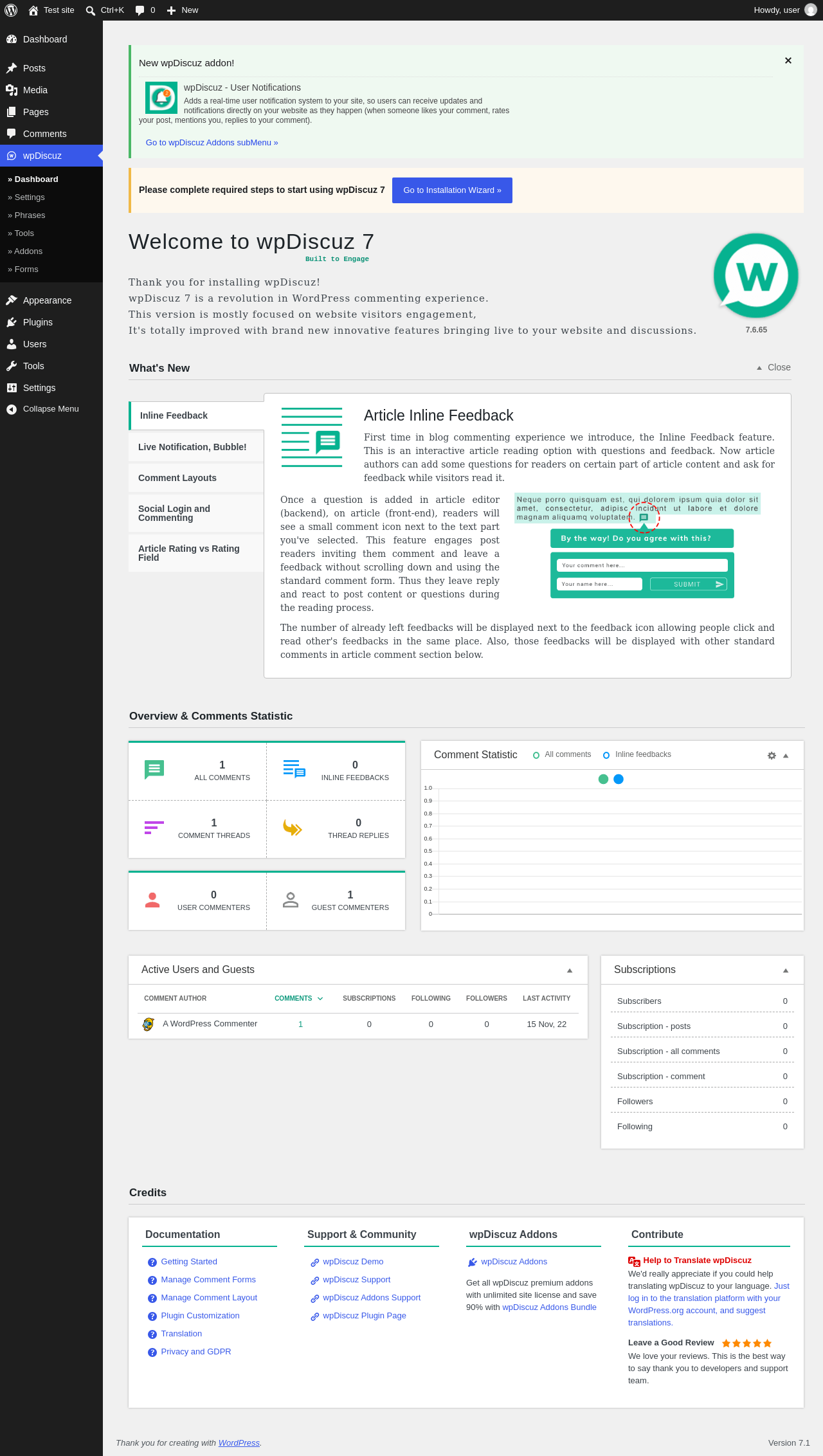The height and width of the screenshot is (1456, 823).
Task: Click the large wpDiscuz logo
Action: 756,276
